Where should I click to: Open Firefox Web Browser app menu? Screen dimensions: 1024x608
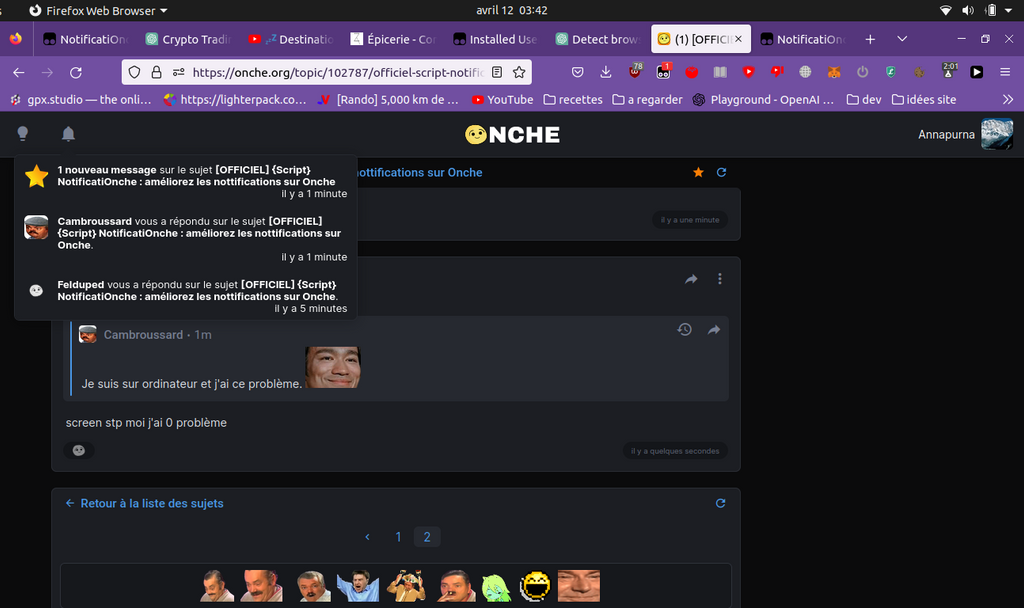coord(99,10)
